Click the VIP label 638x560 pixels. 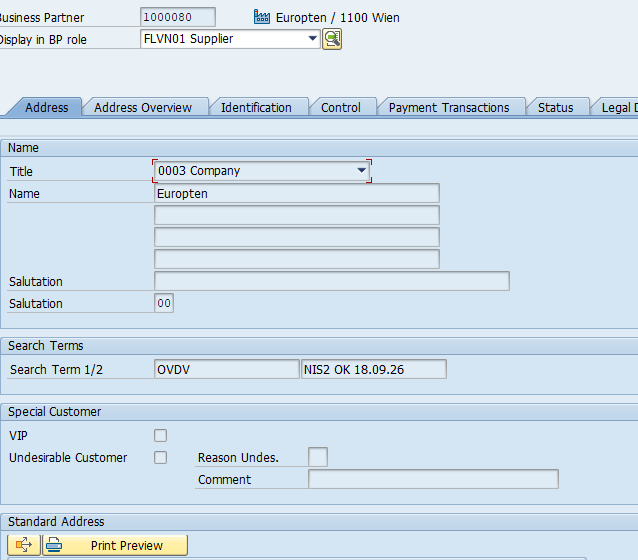tap(18, 435)
